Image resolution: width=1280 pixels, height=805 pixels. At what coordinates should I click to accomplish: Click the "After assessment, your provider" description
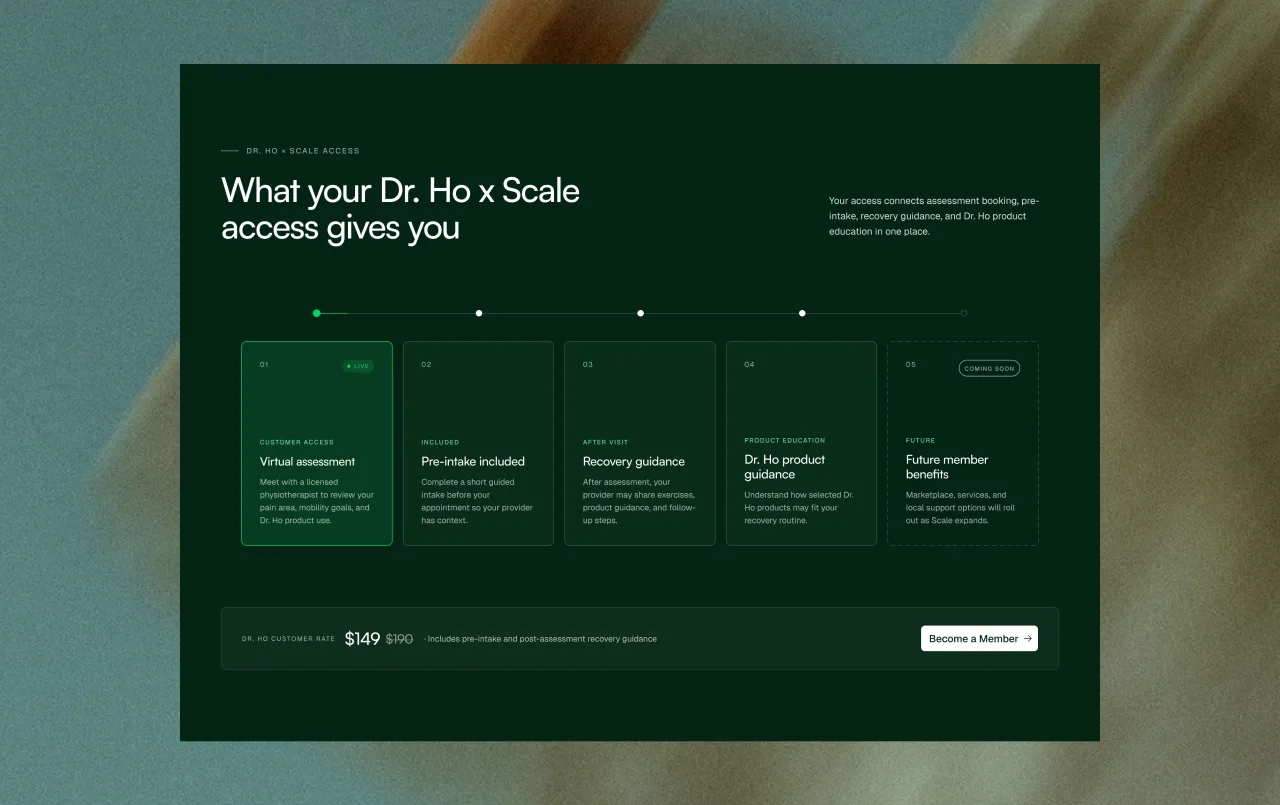point(639,501)
